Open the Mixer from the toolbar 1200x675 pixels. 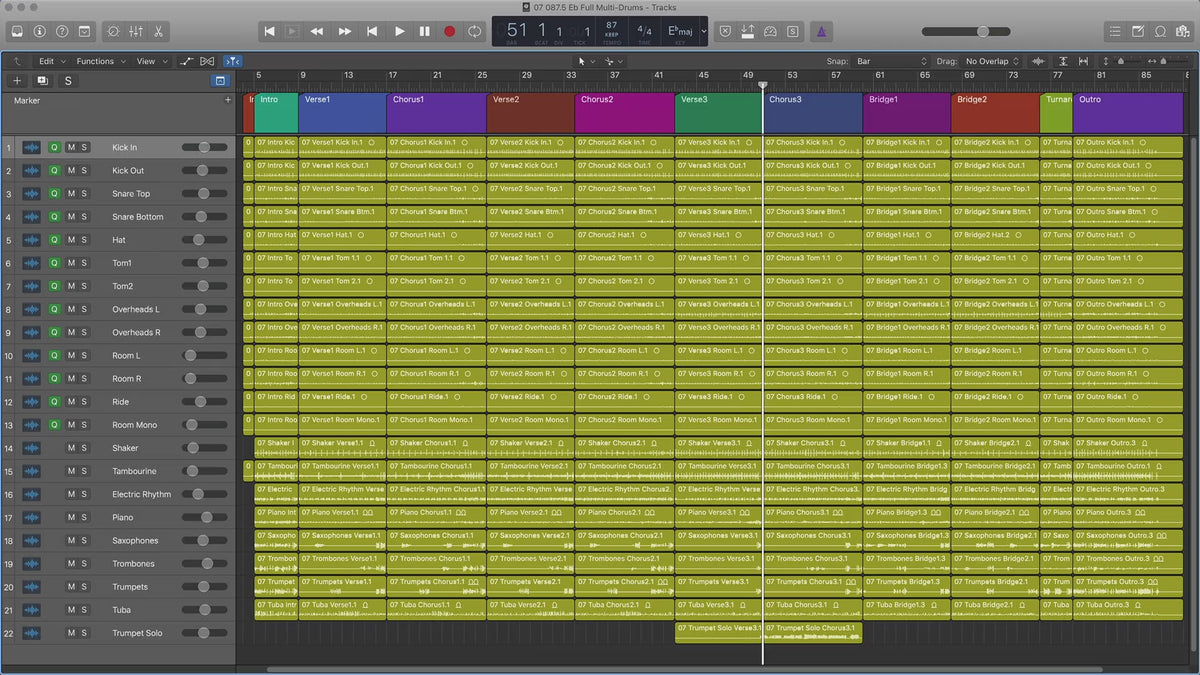pyautogui.click(x=134, y=32)
